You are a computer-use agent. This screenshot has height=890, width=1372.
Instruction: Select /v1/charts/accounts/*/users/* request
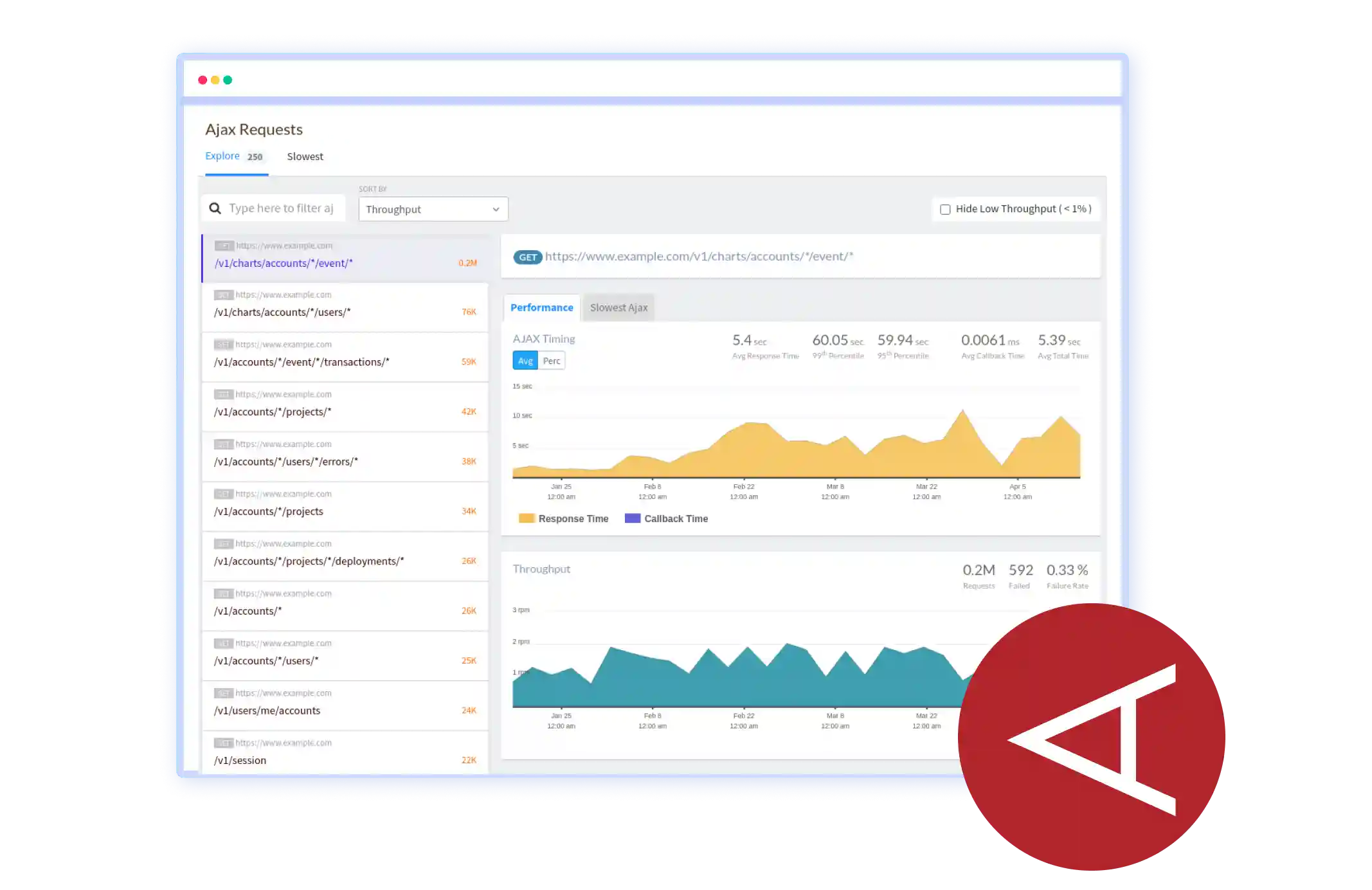pyautogui.click(x=345, y=307)
